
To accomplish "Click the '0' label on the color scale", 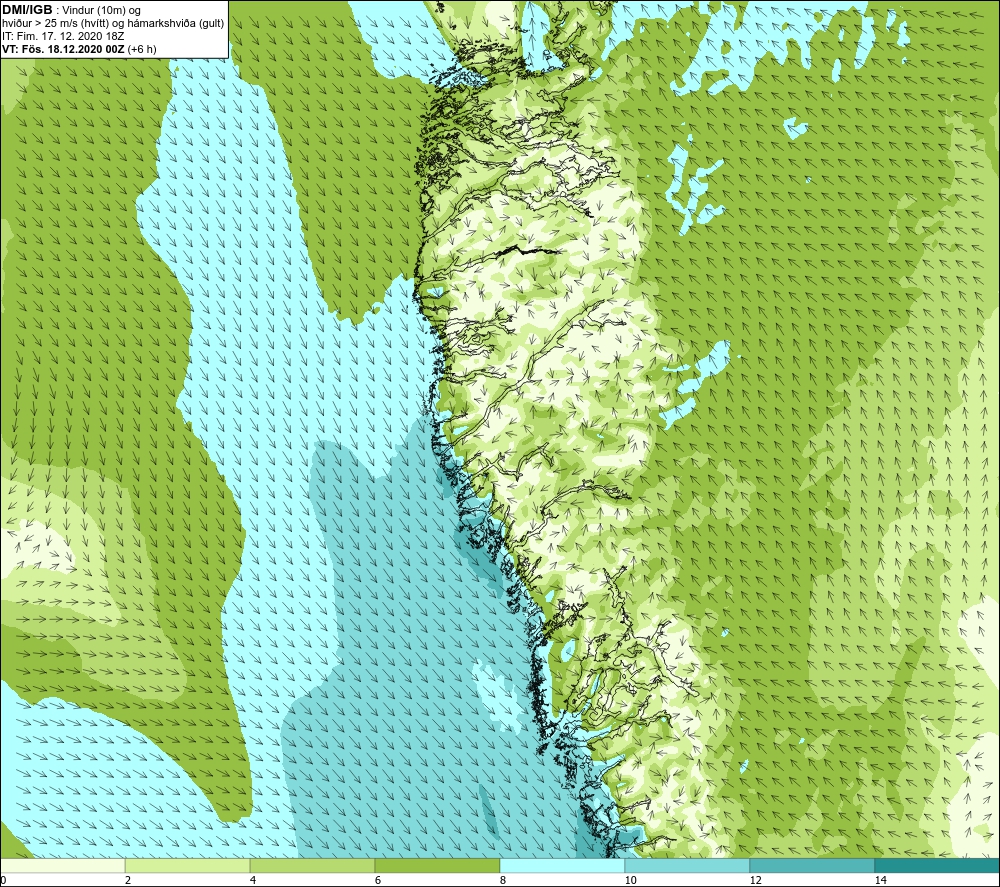I will coord(3,881).
